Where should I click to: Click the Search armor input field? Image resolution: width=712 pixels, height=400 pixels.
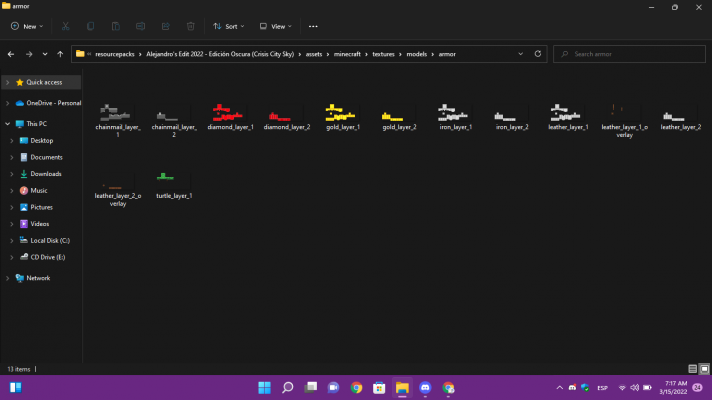click(630, 54)
